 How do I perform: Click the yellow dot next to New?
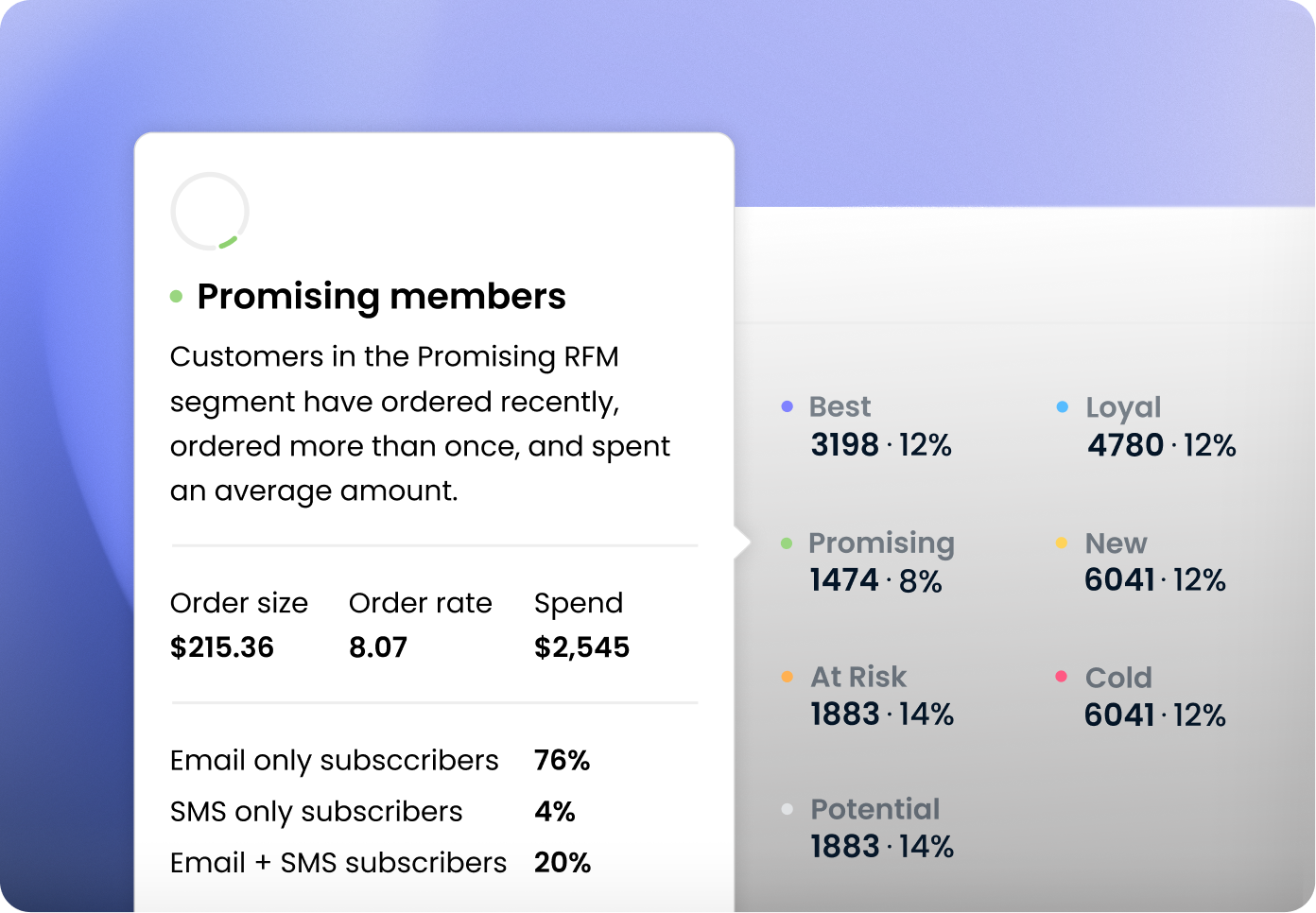[1062, 543]
